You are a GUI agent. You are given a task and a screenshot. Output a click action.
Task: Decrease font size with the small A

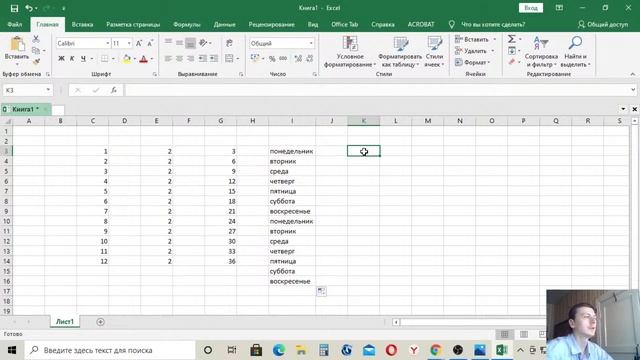[150, 43]
